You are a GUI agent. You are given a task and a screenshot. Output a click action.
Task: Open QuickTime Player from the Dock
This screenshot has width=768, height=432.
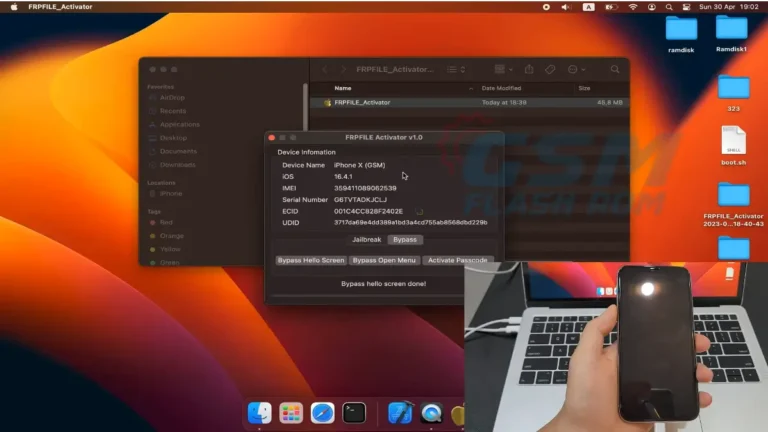point(432,412)
